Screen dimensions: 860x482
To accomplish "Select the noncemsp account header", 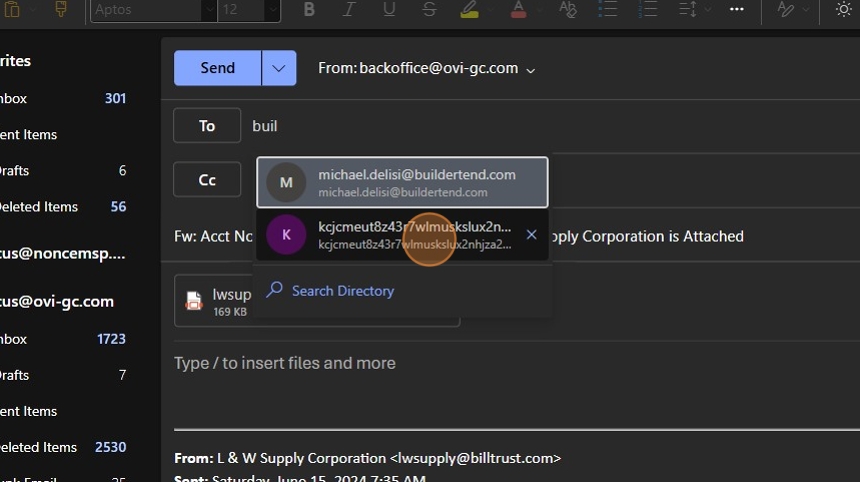I will [63, 254].
